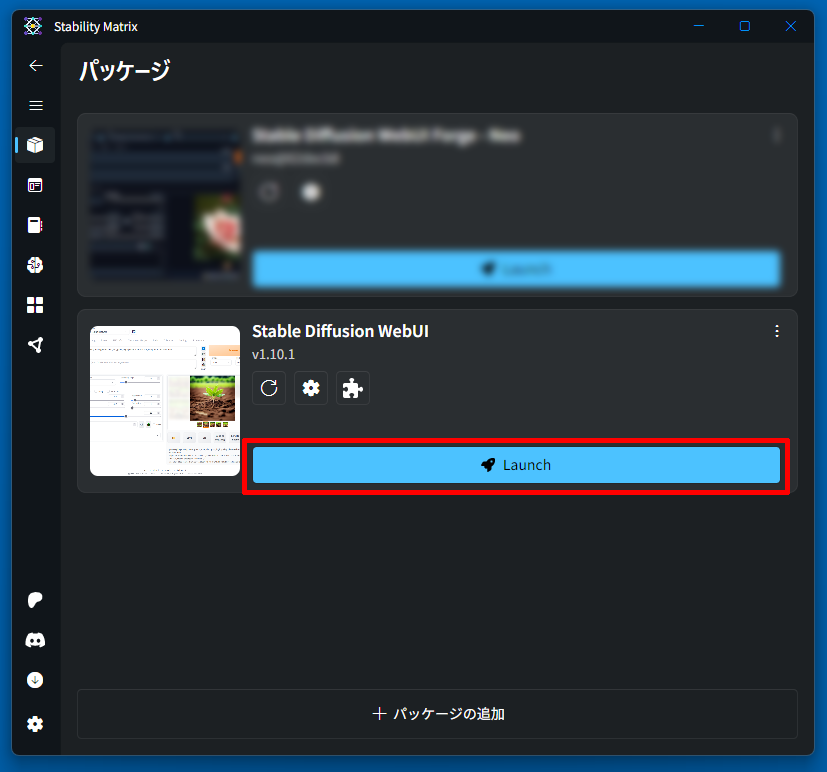The height and width of the screenshot is (772, 827).
Task: Open the three-dot menu on Stable Diffusion WebUI card
Action: (x=777, y=331)
